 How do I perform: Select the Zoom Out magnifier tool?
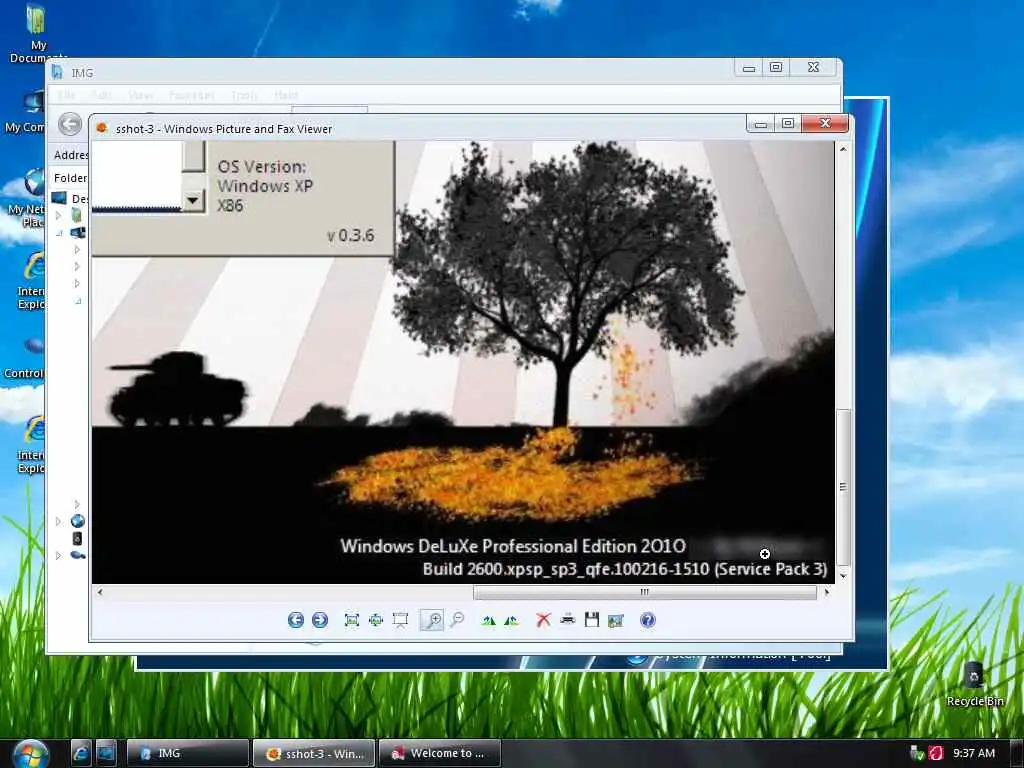(457, 620)
